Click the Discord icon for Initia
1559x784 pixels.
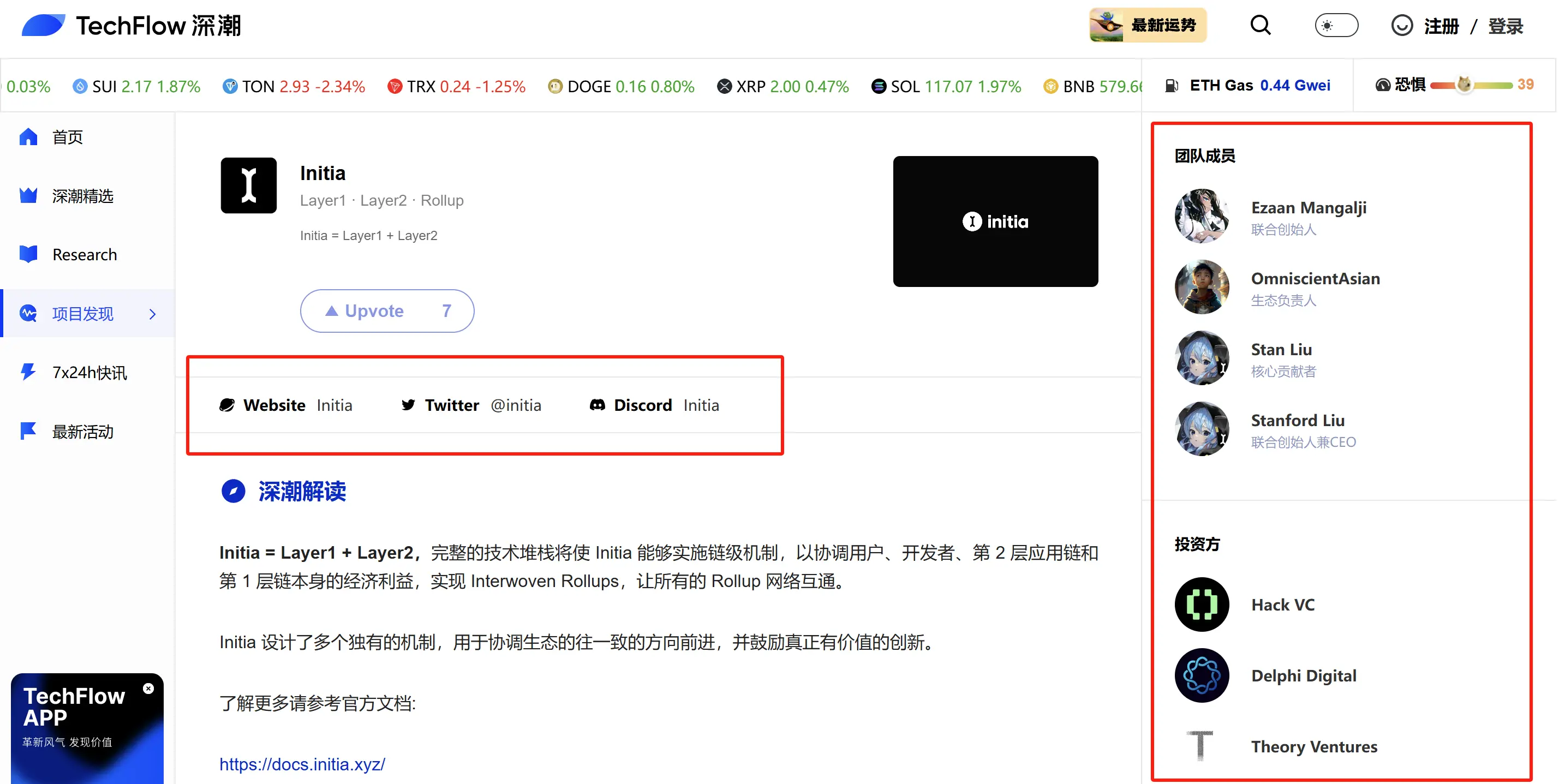598,405
